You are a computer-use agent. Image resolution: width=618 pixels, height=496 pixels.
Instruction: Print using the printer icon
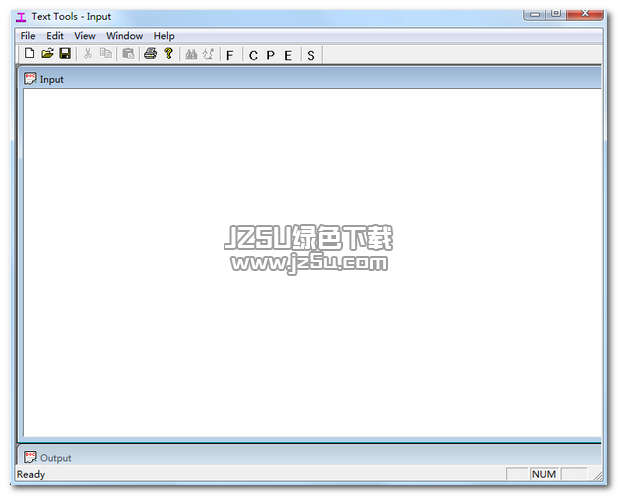click(x=150, y=53)
